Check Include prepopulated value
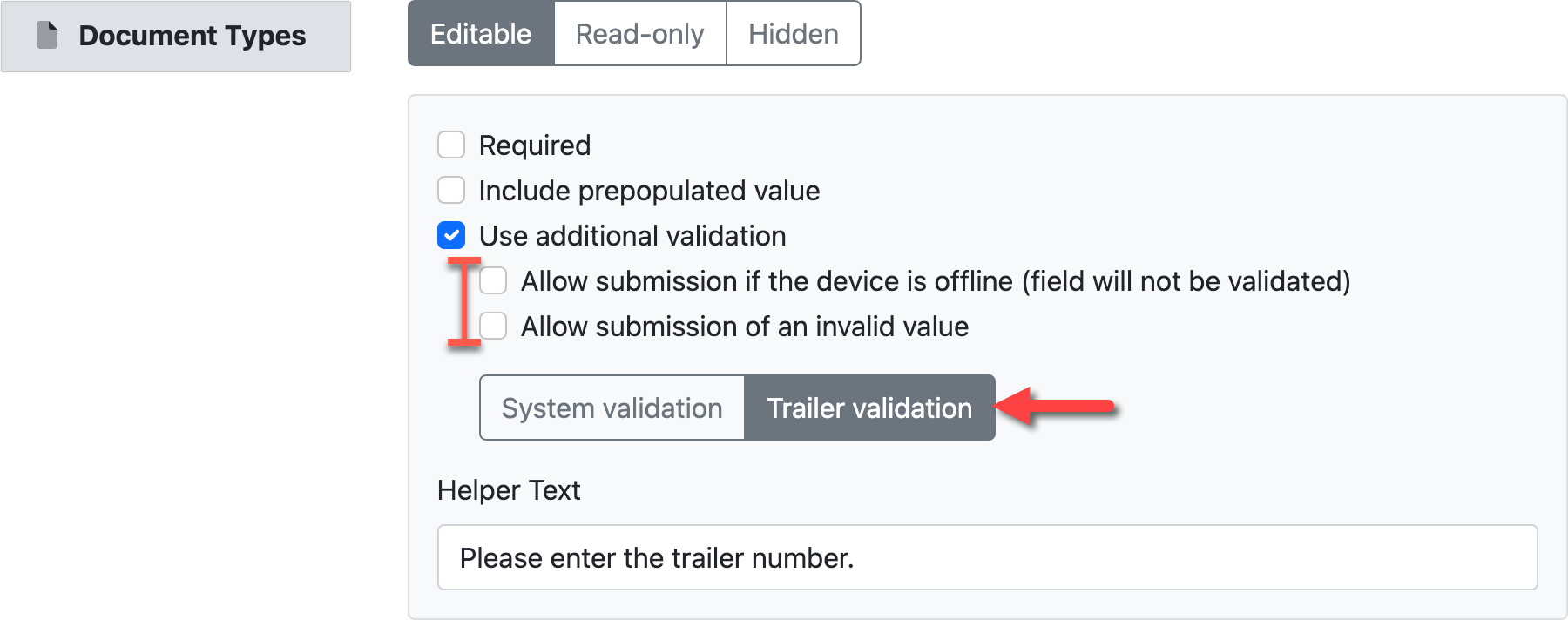Image resolution: width=1568 pixels, height=620 pixels. 450,190
